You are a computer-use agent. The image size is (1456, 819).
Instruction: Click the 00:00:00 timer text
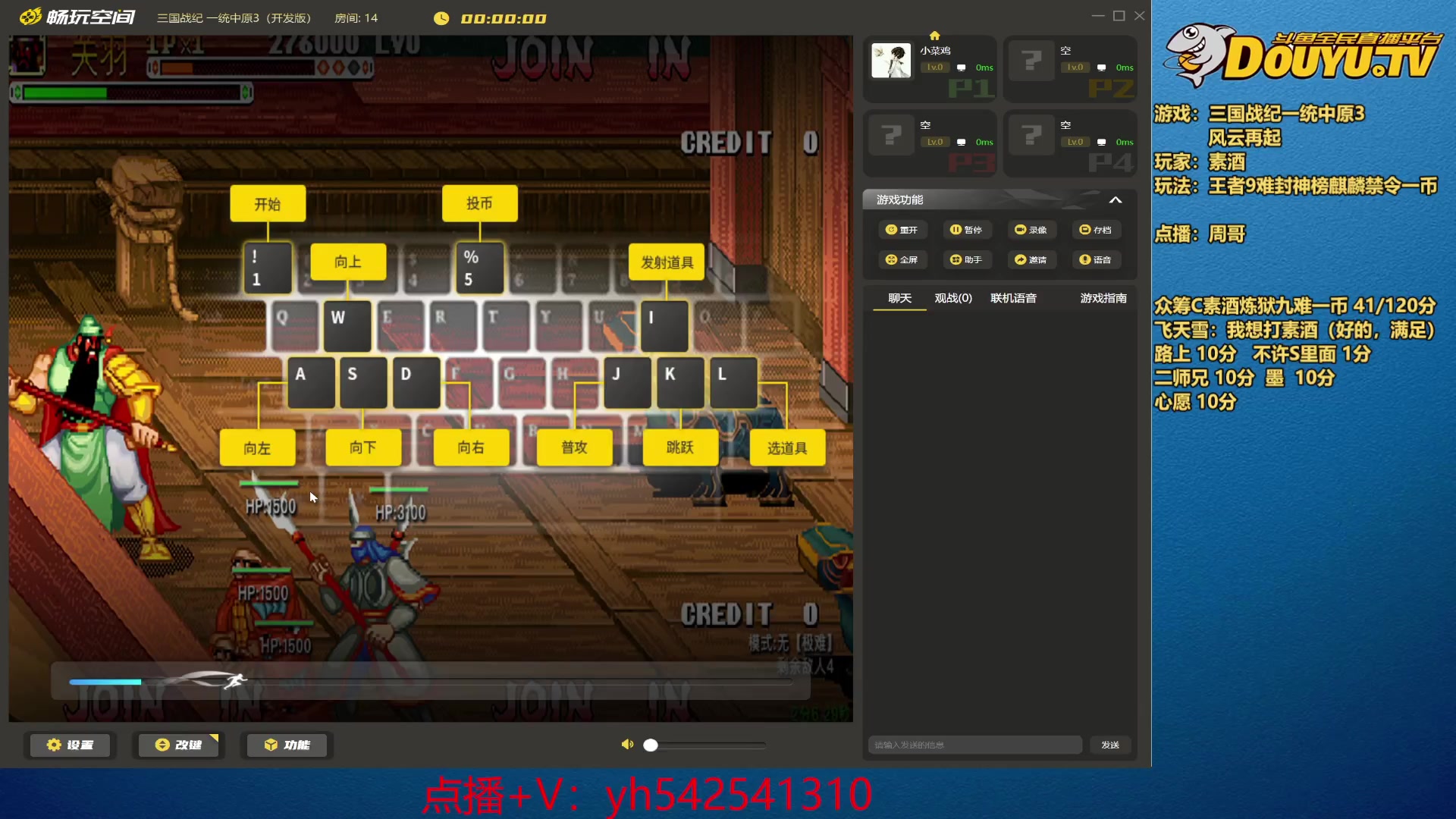[x=504, y=18]
